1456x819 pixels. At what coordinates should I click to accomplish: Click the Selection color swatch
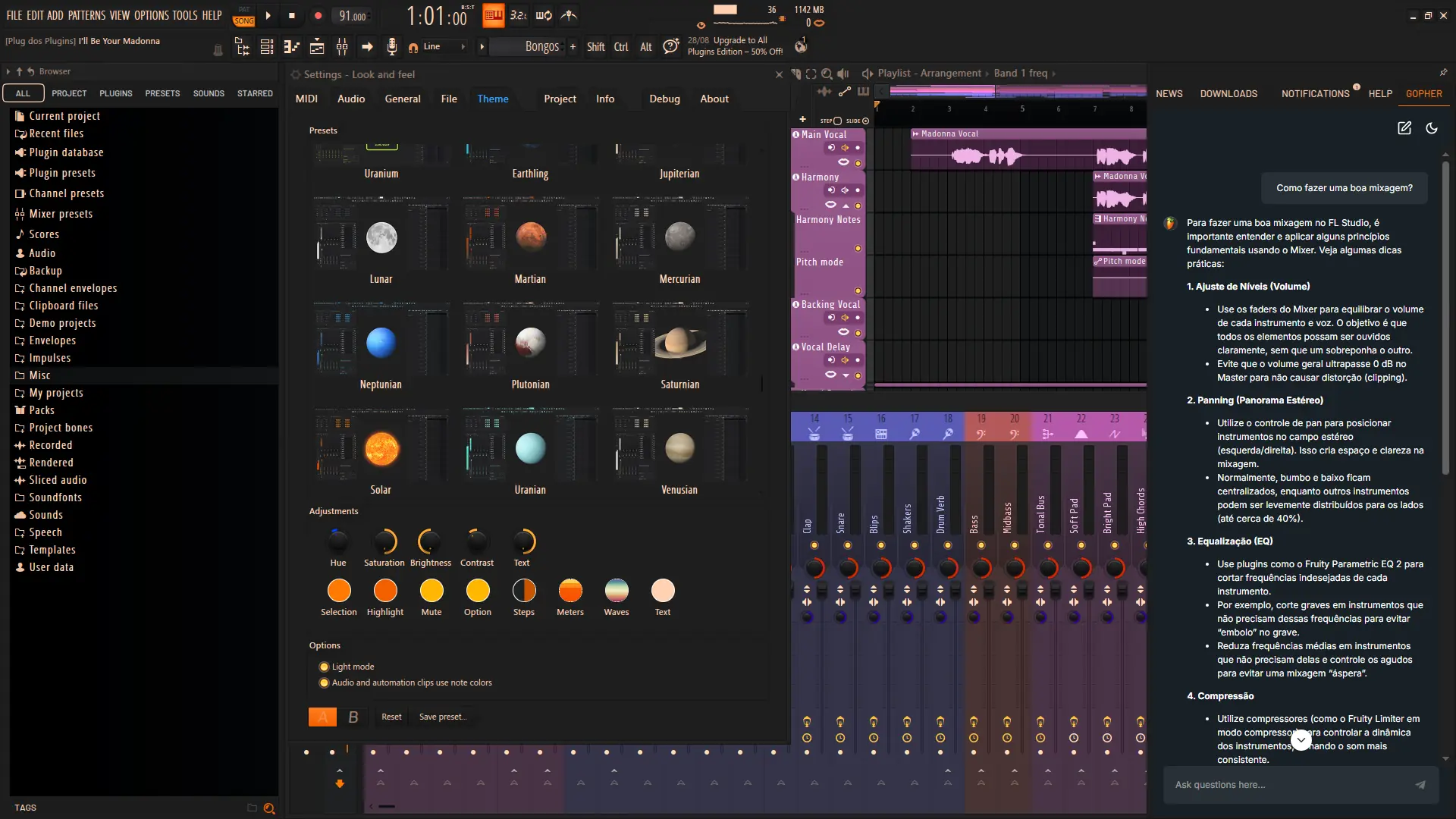(339, 591)
